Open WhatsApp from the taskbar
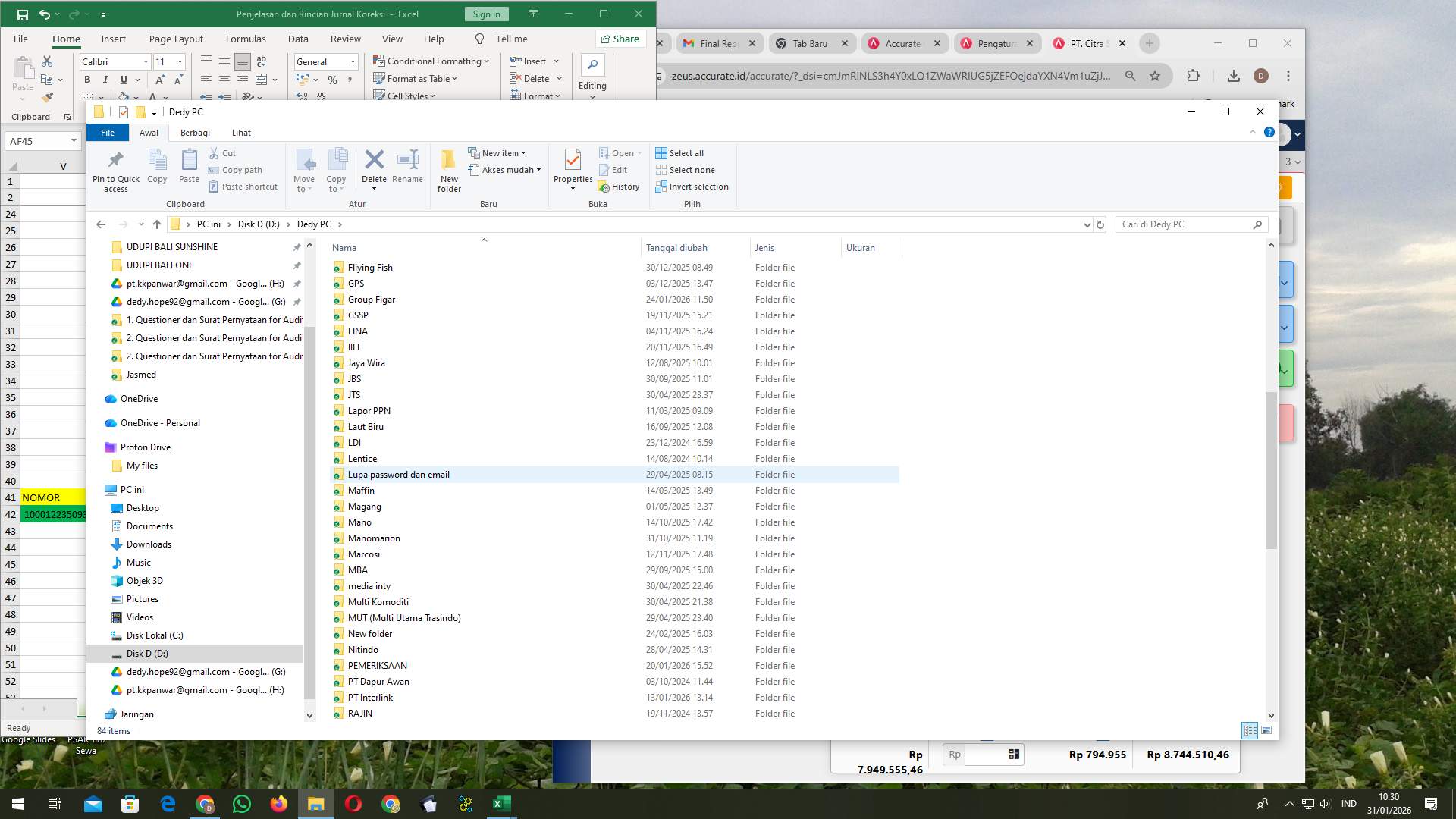 [241, 803]
